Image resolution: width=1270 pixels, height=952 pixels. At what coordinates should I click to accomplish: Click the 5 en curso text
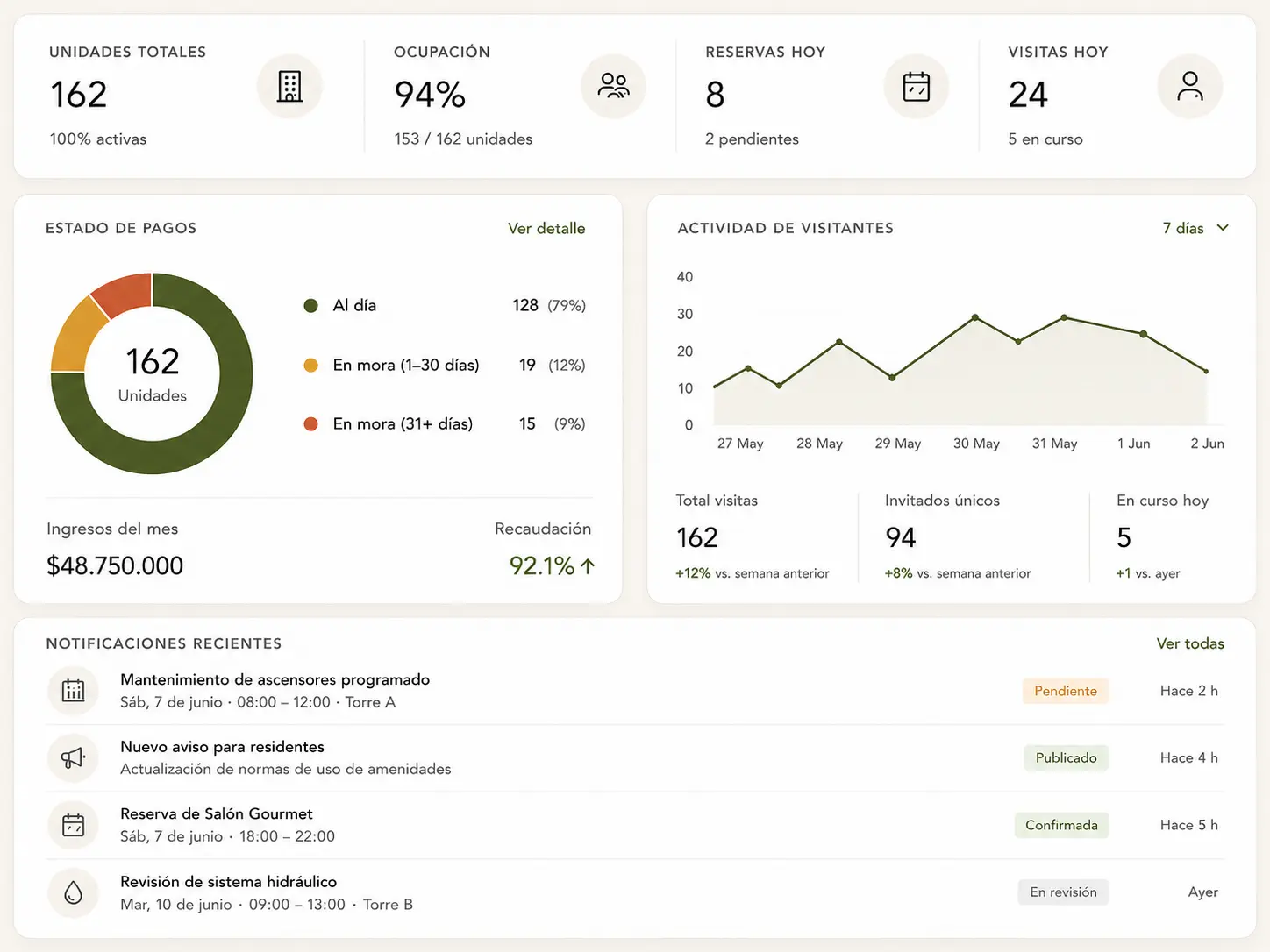click(x=1045, y=139)
